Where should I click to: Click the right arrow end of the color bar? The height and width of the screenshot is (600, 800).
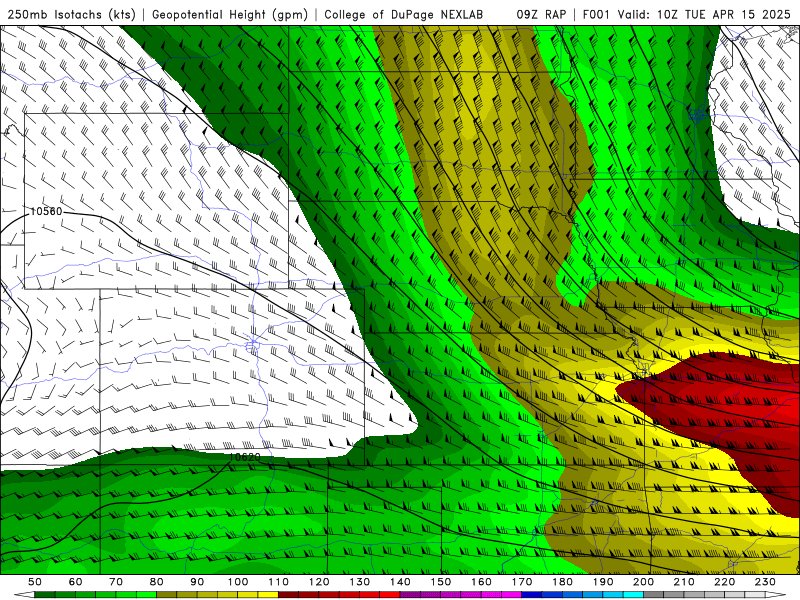(x=776, y=595)
